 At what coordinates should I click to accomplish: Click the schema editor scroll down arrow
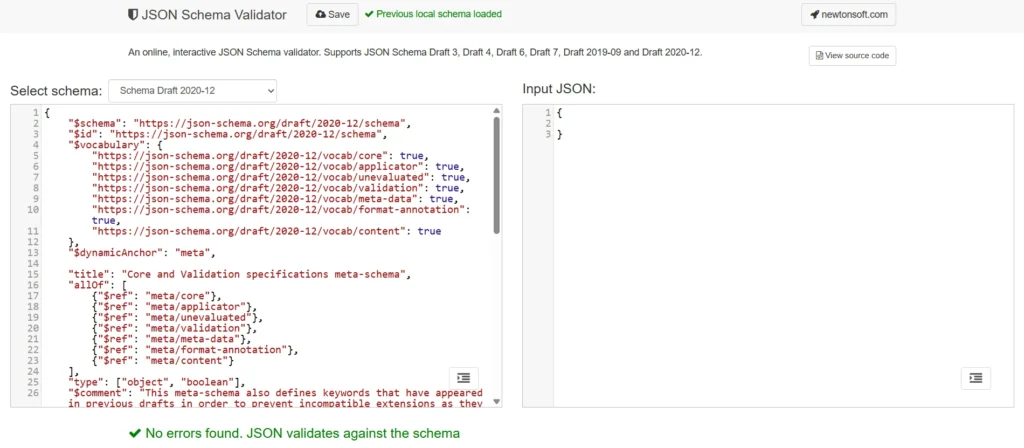pyautogui.click(x=496, y=401)
